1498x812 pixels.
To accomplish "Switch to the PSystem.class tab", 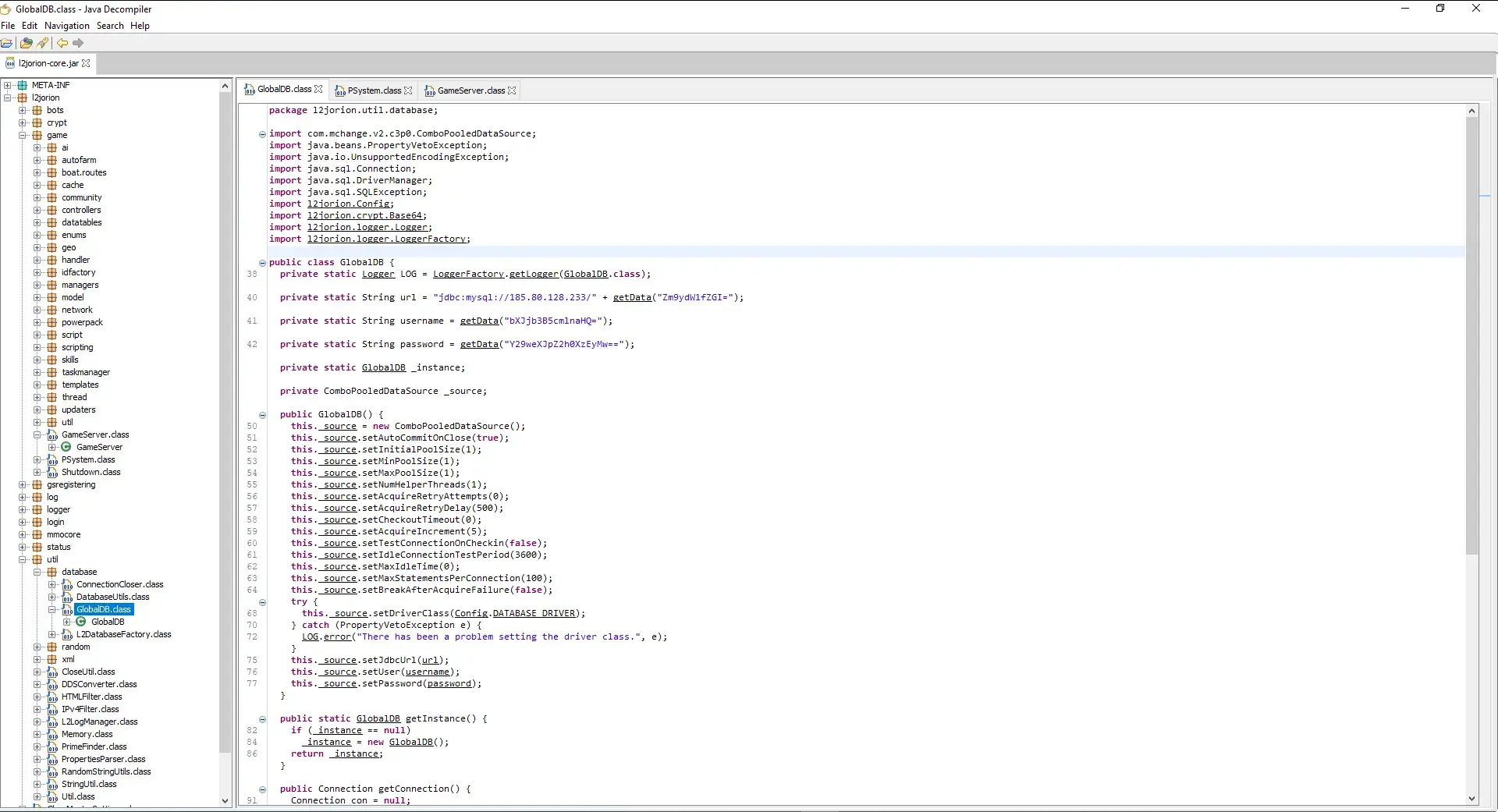I will (x=374, y=90).
